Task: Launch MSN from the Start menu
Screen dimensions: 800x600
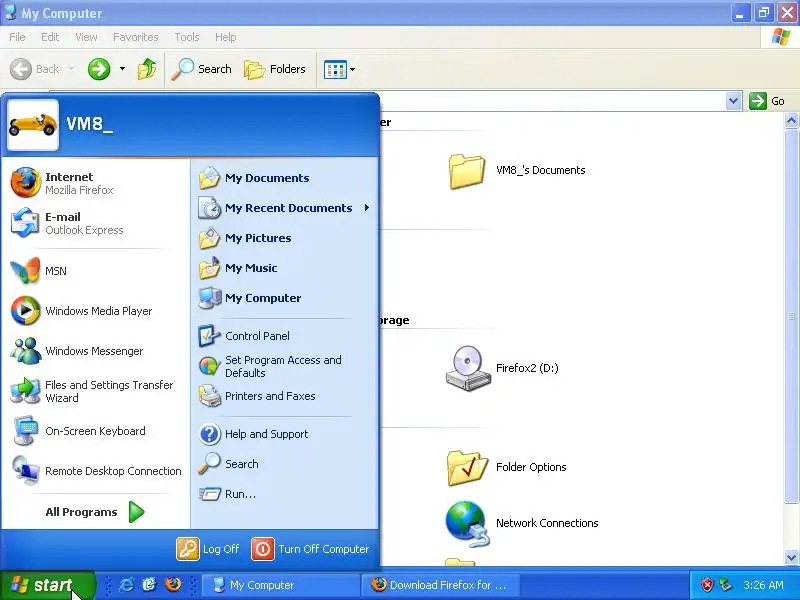Action: click(95, 271)
